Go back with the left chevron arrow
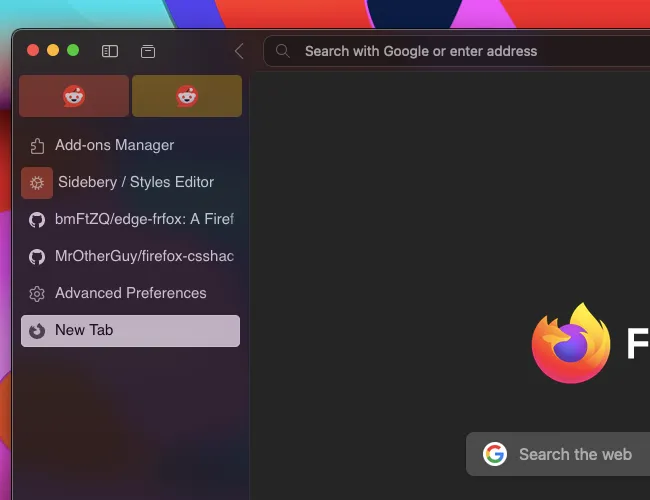The image size is (650, 500). coord(239,51)
